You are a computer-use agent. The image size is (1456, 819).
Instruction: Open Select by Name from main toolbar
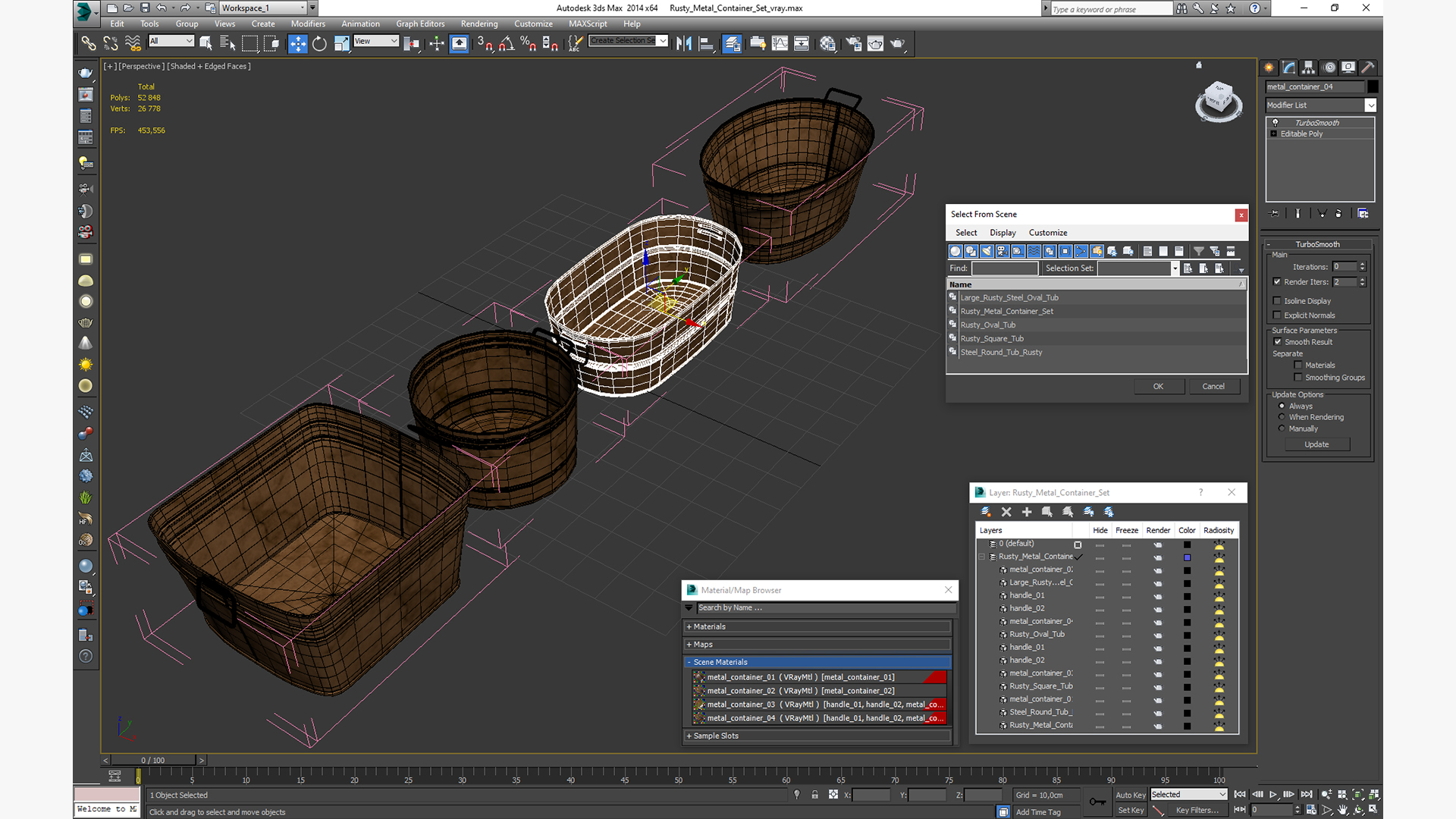click(x=227, y=43)
